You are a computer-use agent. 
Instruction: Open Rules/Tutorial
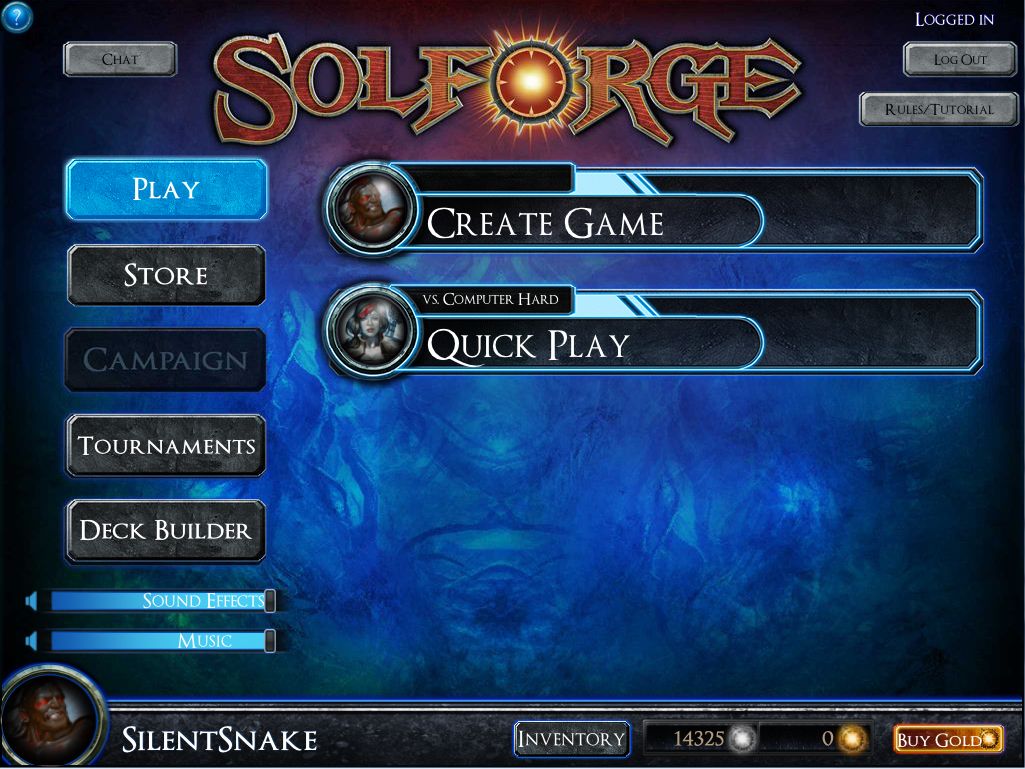click(939, 109)
